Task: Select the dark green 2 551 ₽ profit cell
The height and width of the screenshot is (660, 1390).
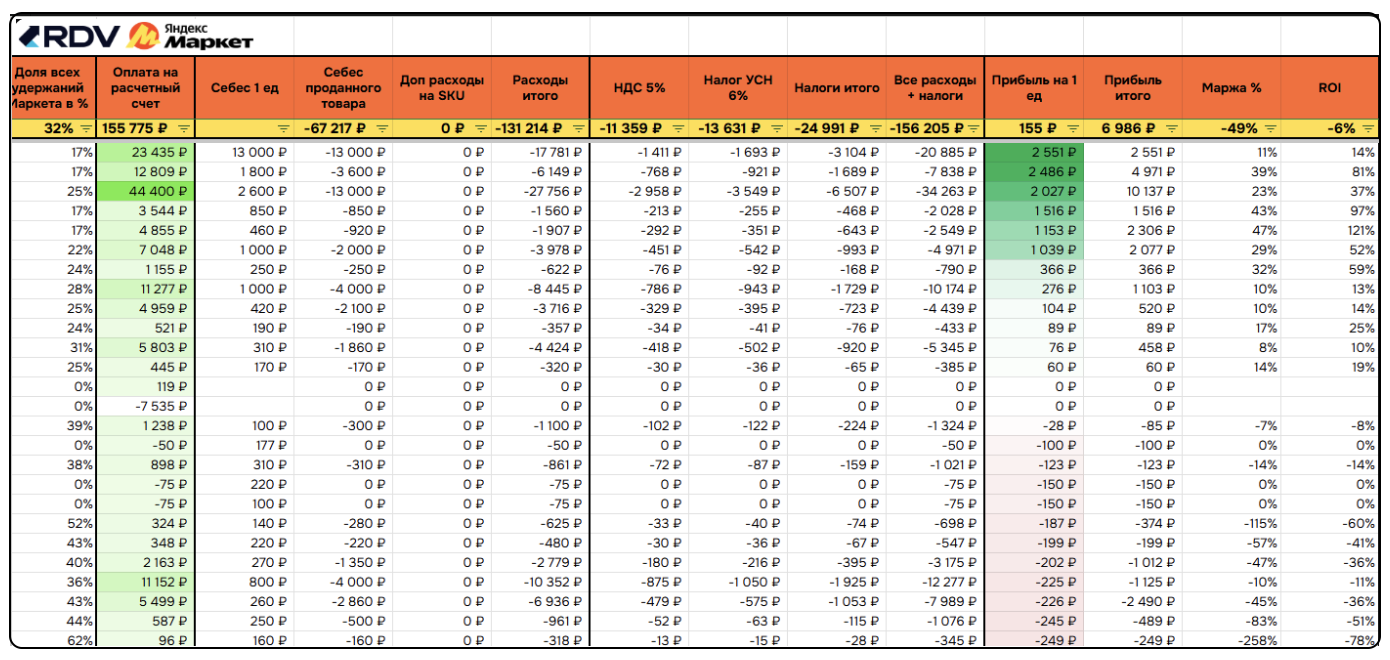Action: (1034, 153)
